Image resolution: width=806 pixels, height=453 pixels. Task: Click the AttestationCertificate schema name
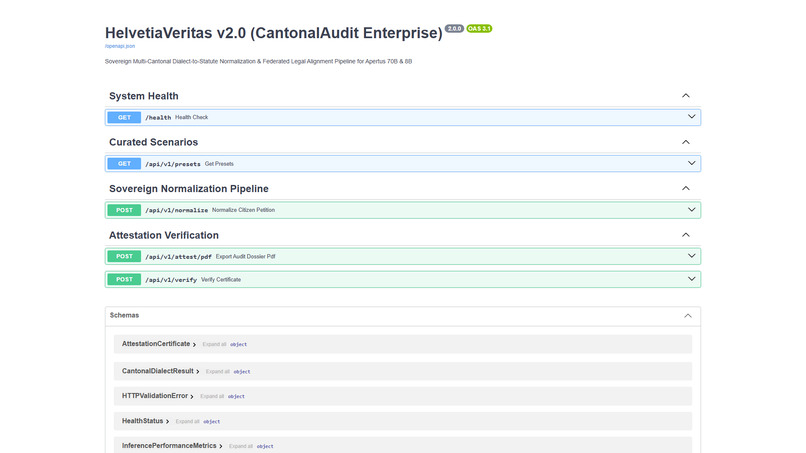(156, 344)
